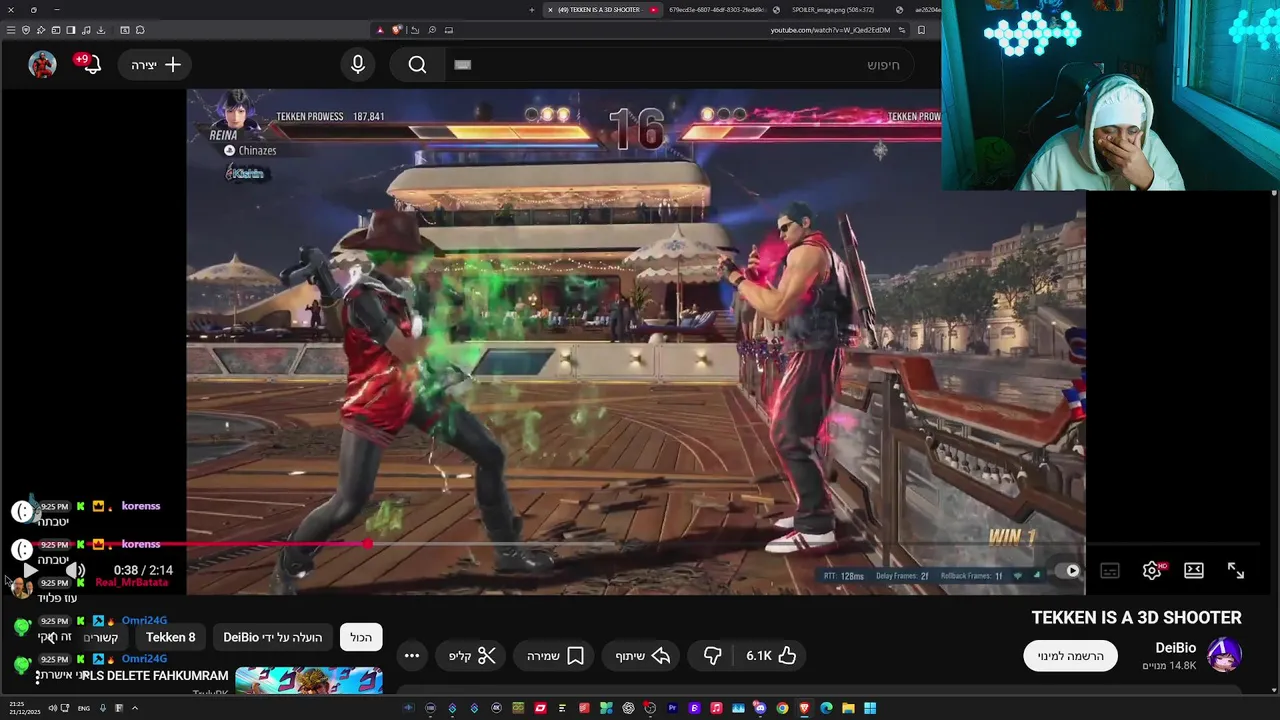This screenshot has height=720, width=1280.
Task: Open the player settings gear
Action: [1152, 571]
